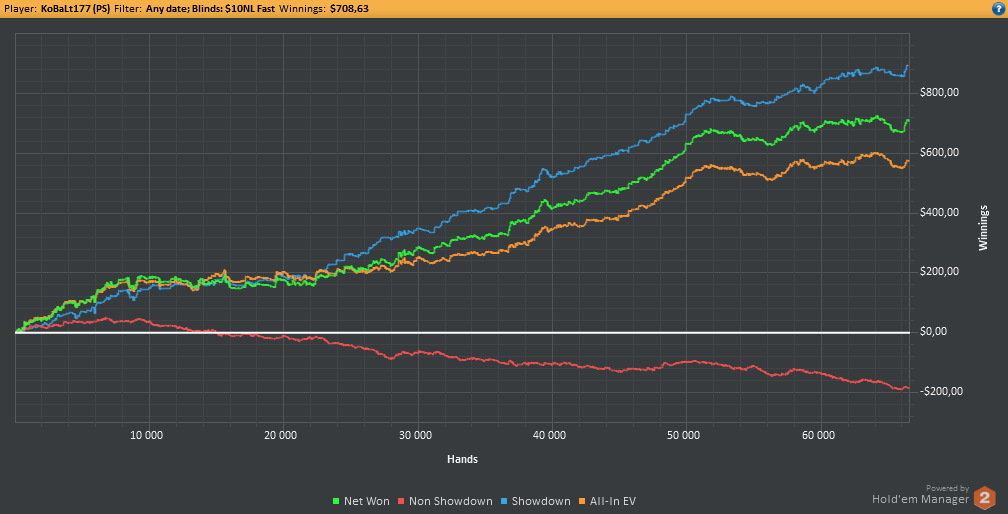This screenshot has width=1008, height=514.
Task: Click the -$200,00 axis label
Action: tap(940, 392)
